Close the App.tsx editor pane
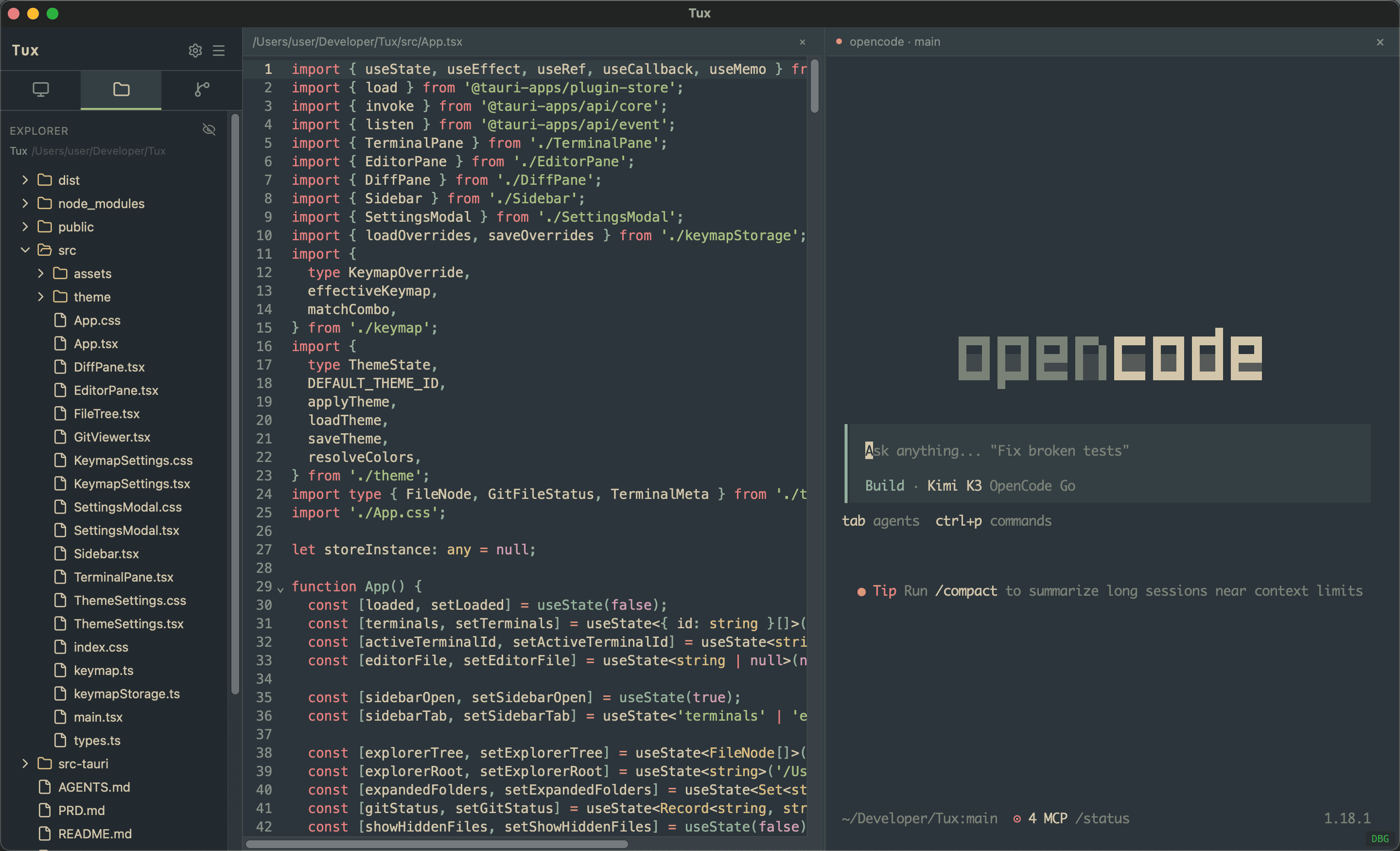The image size is (1400, 851). [x=802, y=42]
